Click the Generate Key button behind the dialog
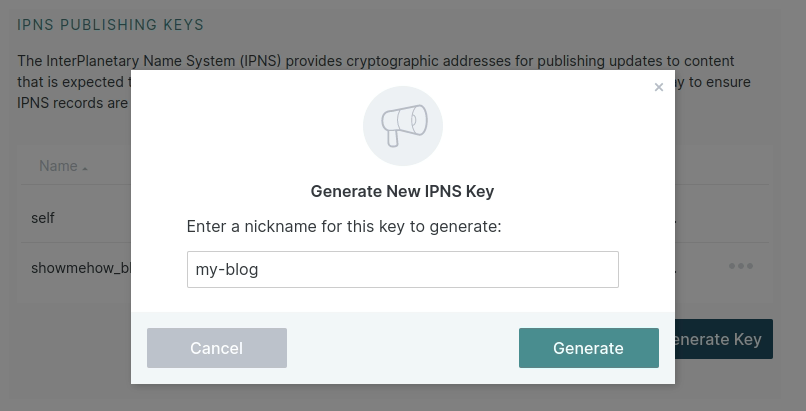Image resolution: width=806 pixels, height=411 pixels. [x=722, y=339]
